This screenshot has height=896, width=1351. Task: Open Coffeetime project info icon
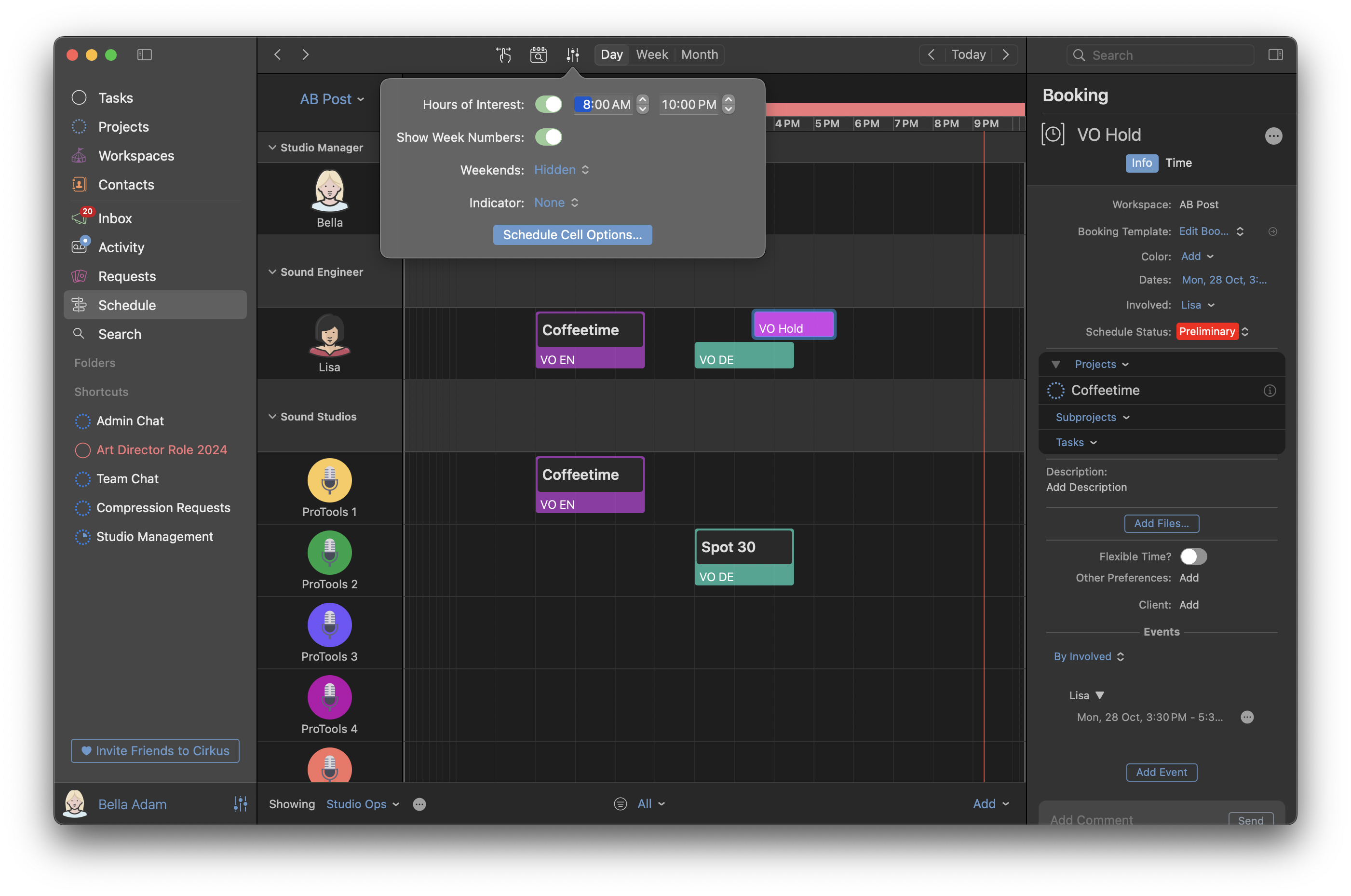coord(1270,391)
